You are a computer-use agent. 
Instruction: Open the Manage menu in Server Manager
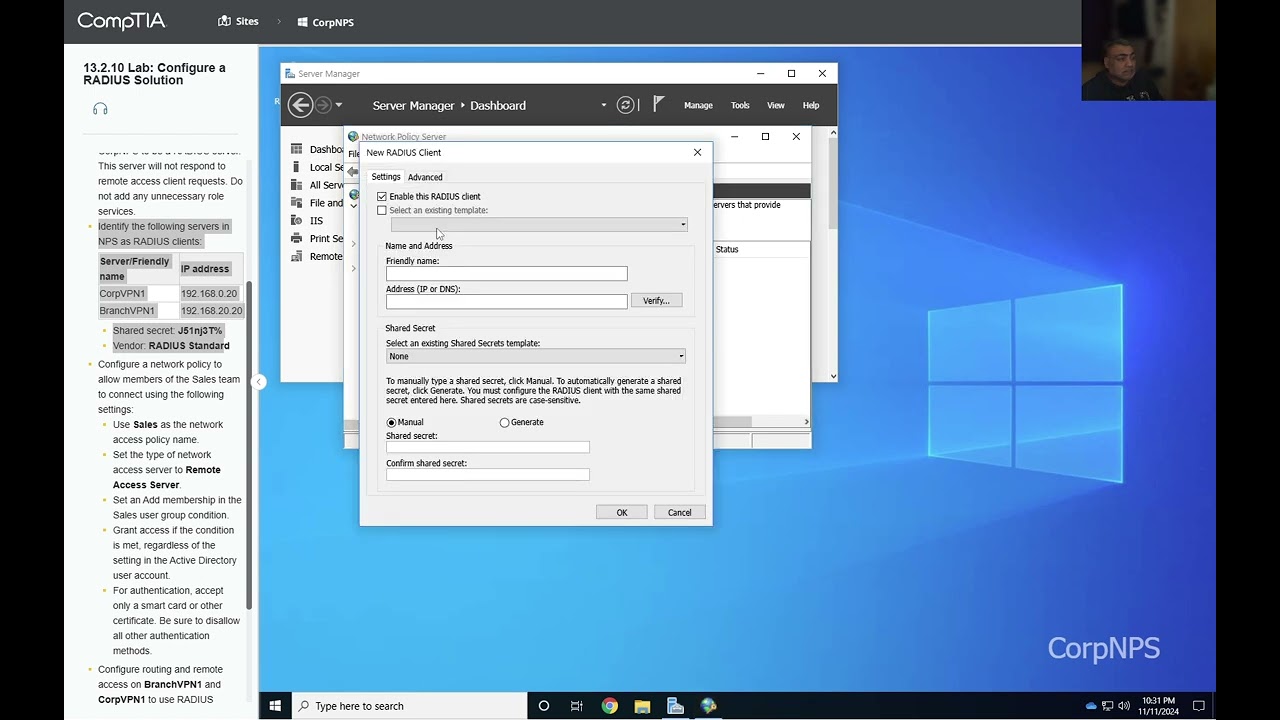698,105
